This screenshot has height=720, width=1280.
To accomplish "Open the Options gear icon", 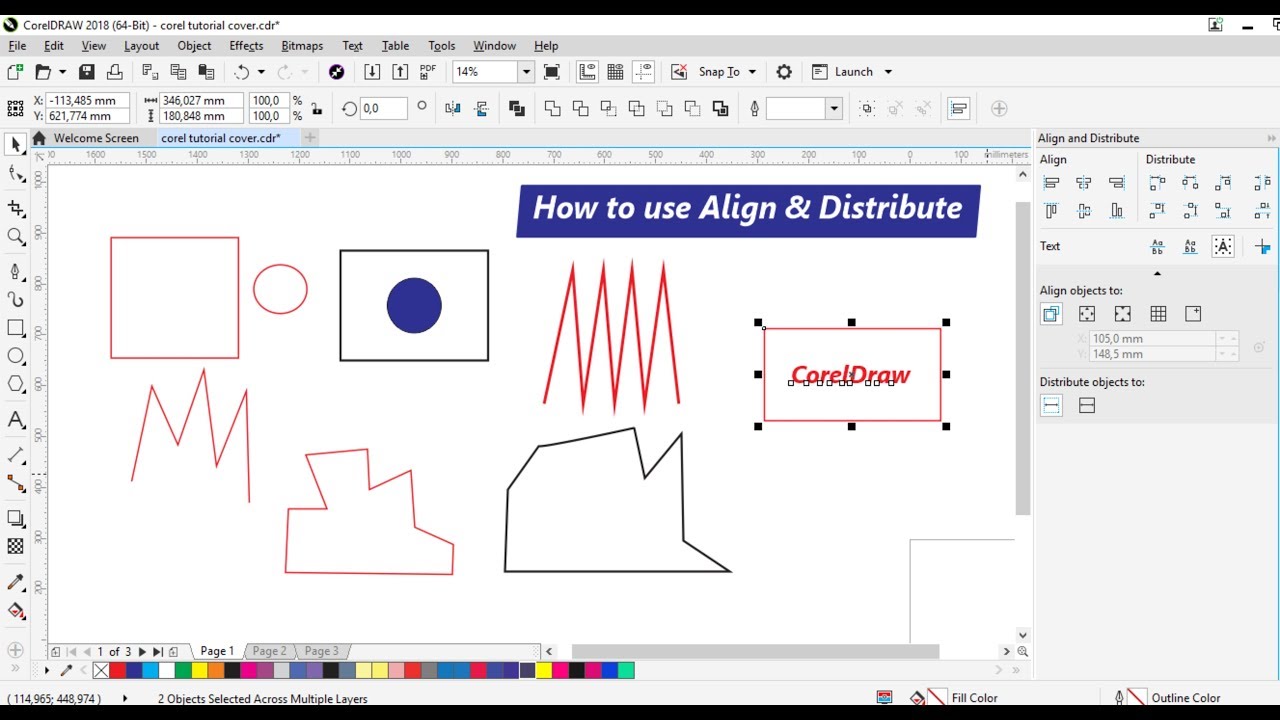I will click(x=784, y=72).
